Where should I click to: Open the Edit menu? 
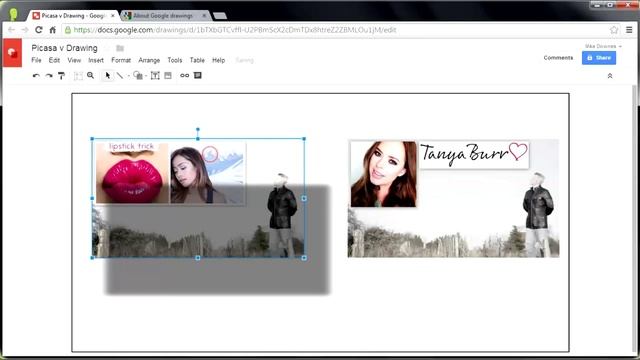(x=54, y=60)
